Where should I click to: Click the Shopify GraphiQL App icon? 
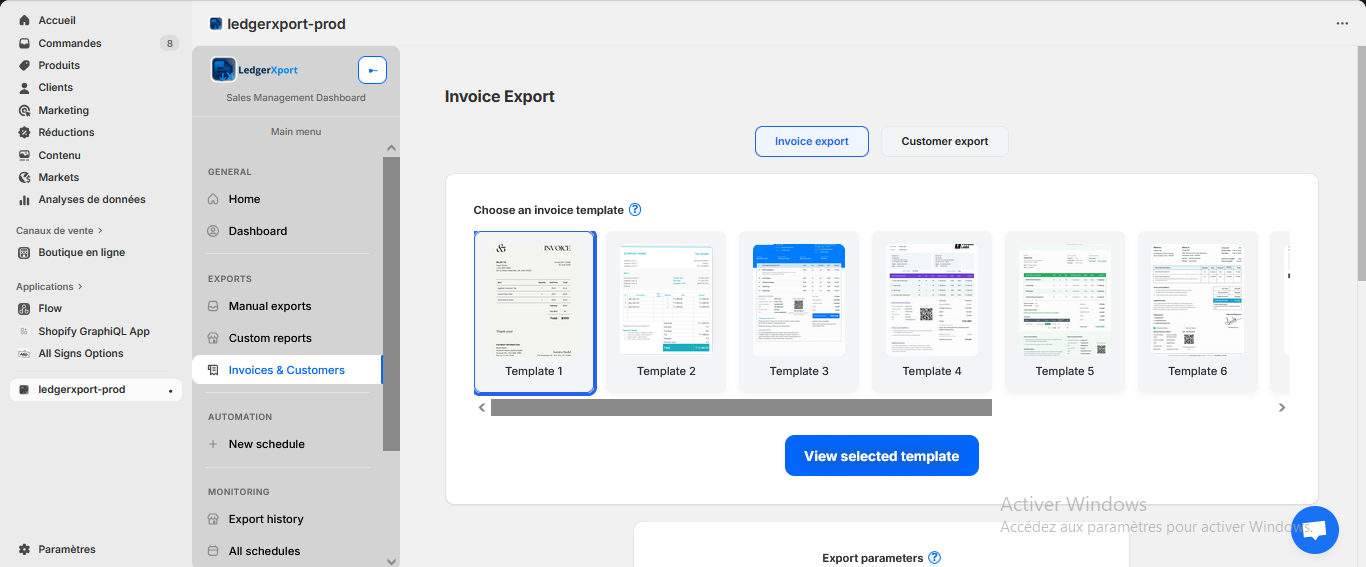point(24,331)
